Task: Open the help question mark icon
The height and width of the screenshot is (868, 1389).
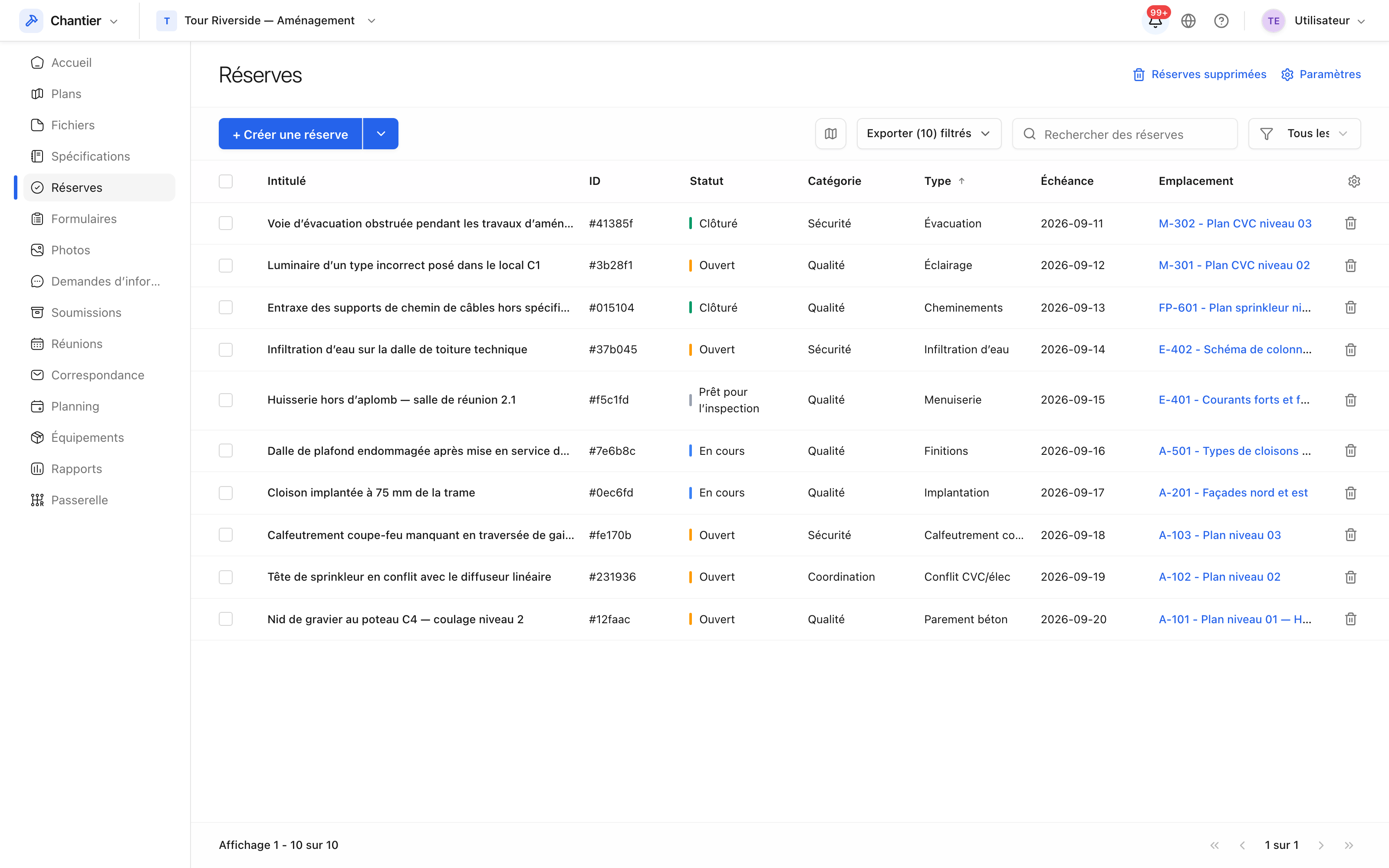Action: [x=1221, y=21]
